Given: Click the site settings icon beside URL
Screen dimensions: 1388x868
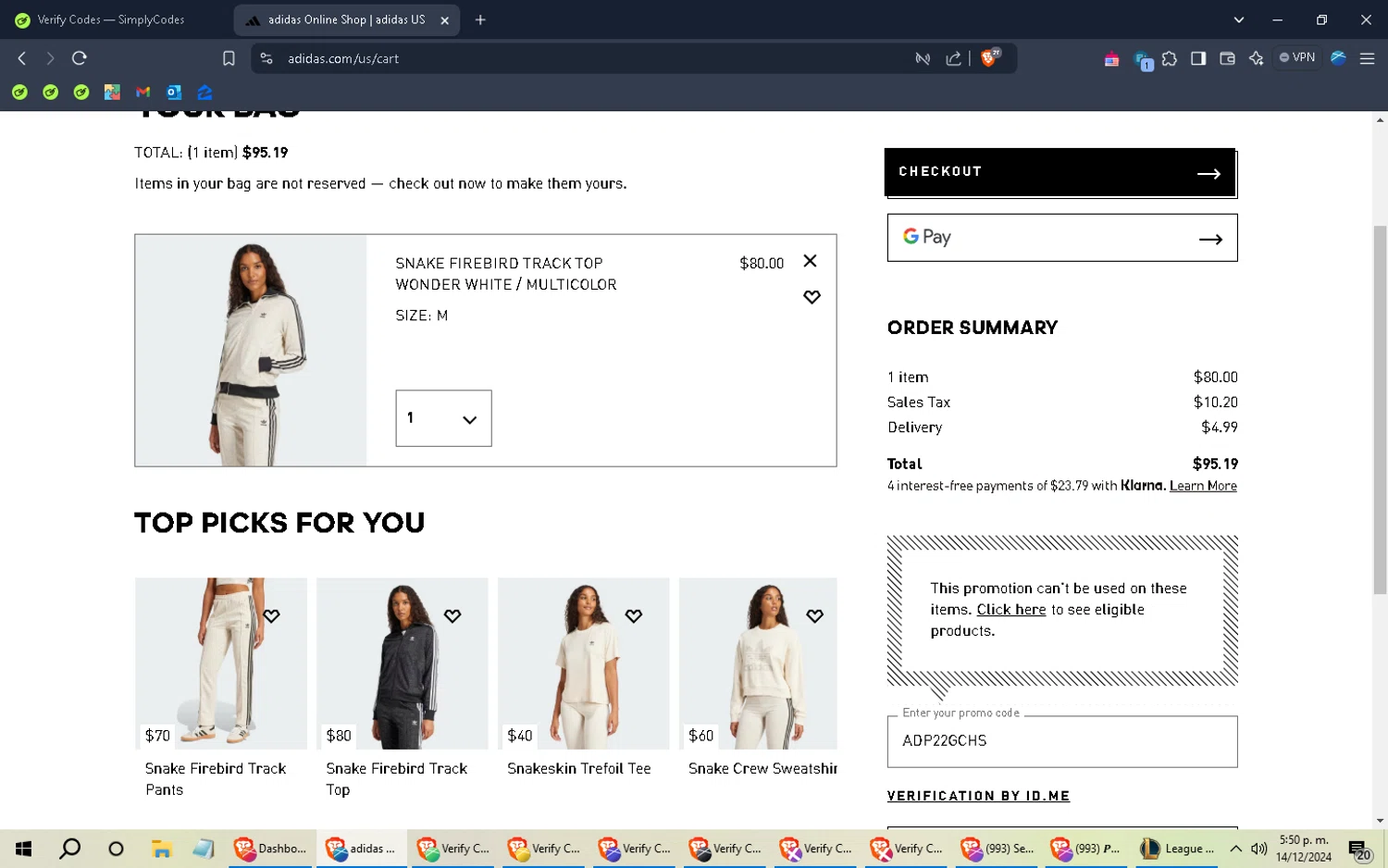Looking at the screenshot, I should pyautogui.click(x=266, y=58).
